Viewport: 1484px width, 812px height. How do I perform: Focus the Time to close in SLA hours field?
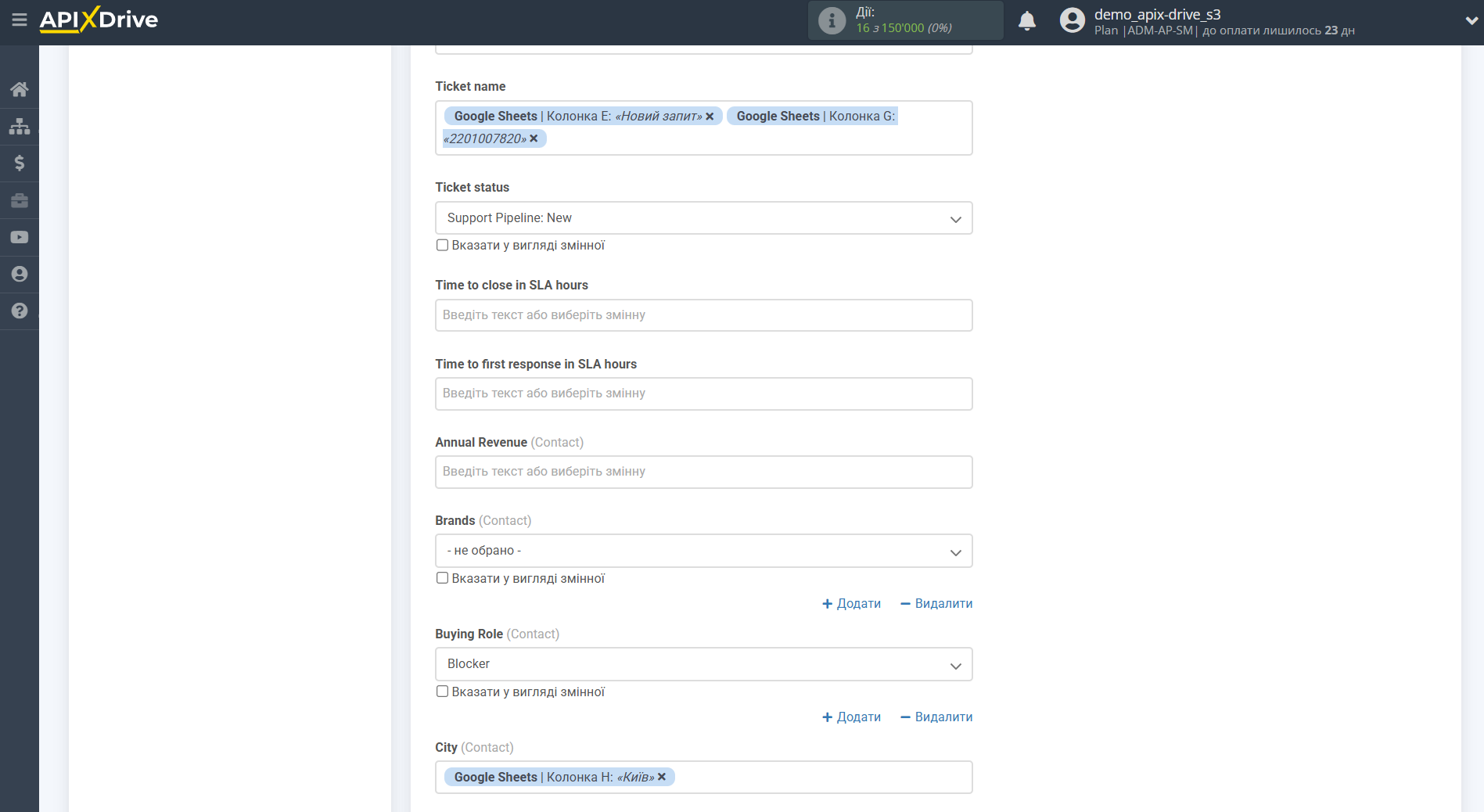(x=703, y=315)
